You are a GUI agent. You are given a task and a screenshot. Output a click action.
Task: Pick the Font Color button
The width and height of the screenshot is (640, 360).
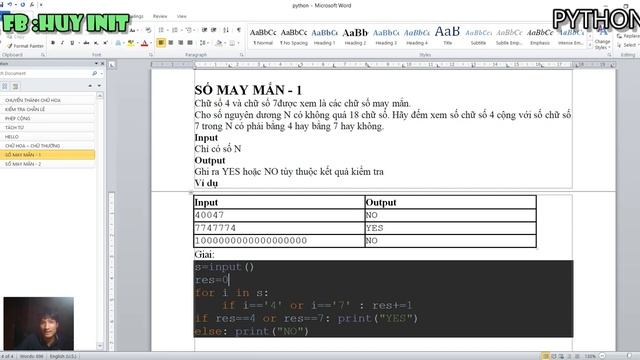[x=144, y=43]
